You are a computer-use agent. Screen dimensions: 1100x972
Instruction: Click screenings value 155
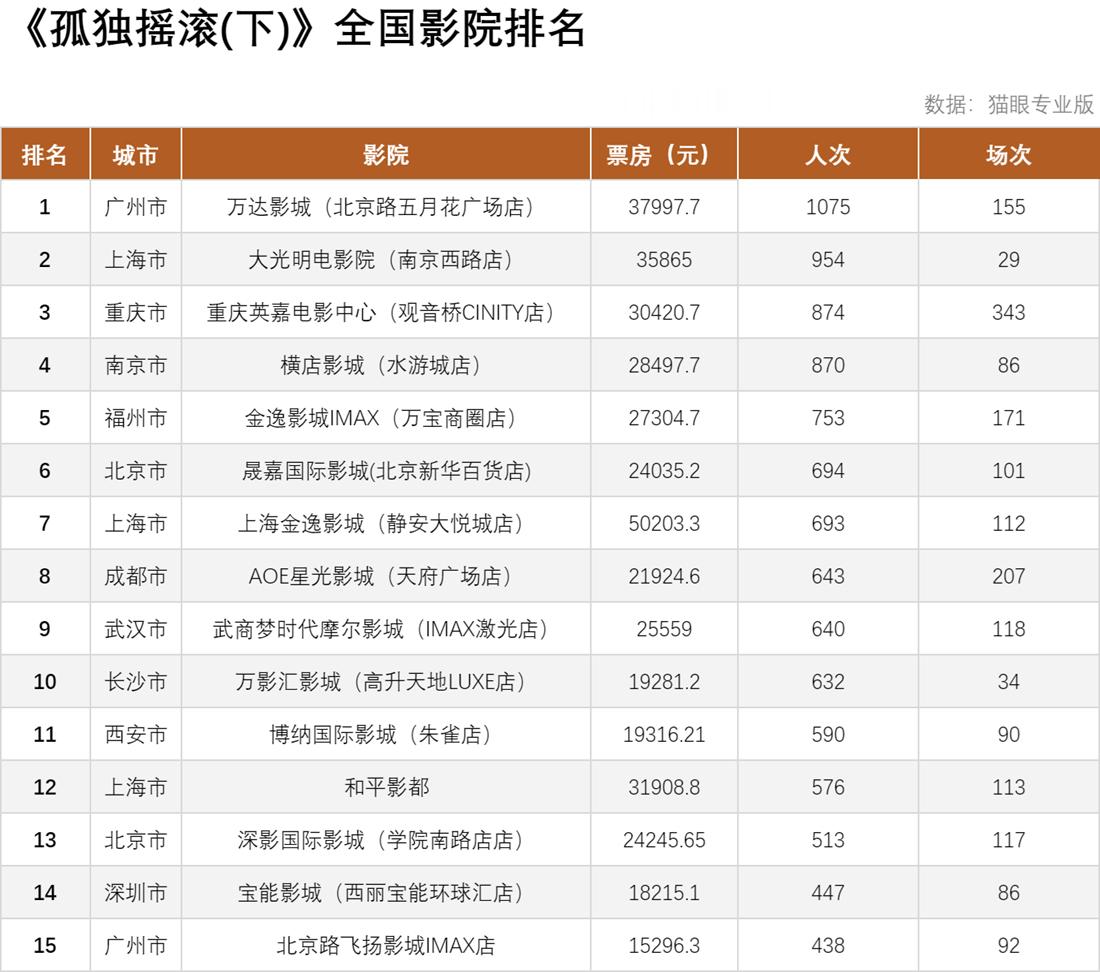[x=1009, y=207]
